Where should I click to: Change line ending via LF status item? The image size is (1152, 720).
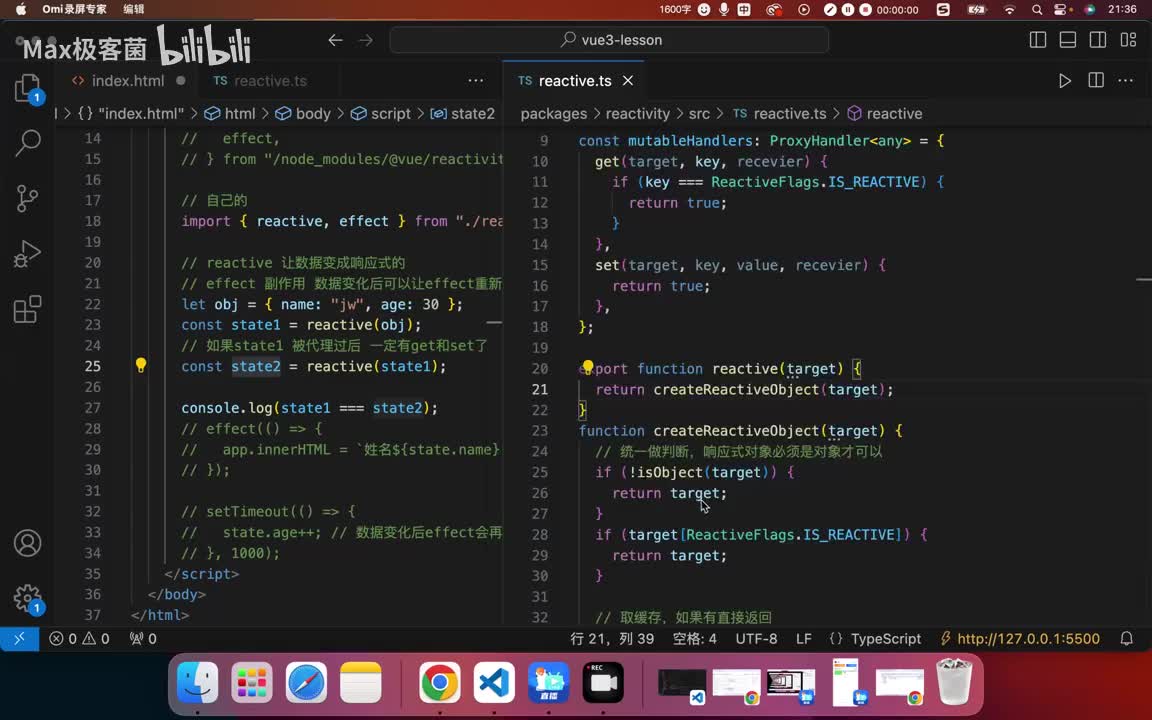coord(804,638)
